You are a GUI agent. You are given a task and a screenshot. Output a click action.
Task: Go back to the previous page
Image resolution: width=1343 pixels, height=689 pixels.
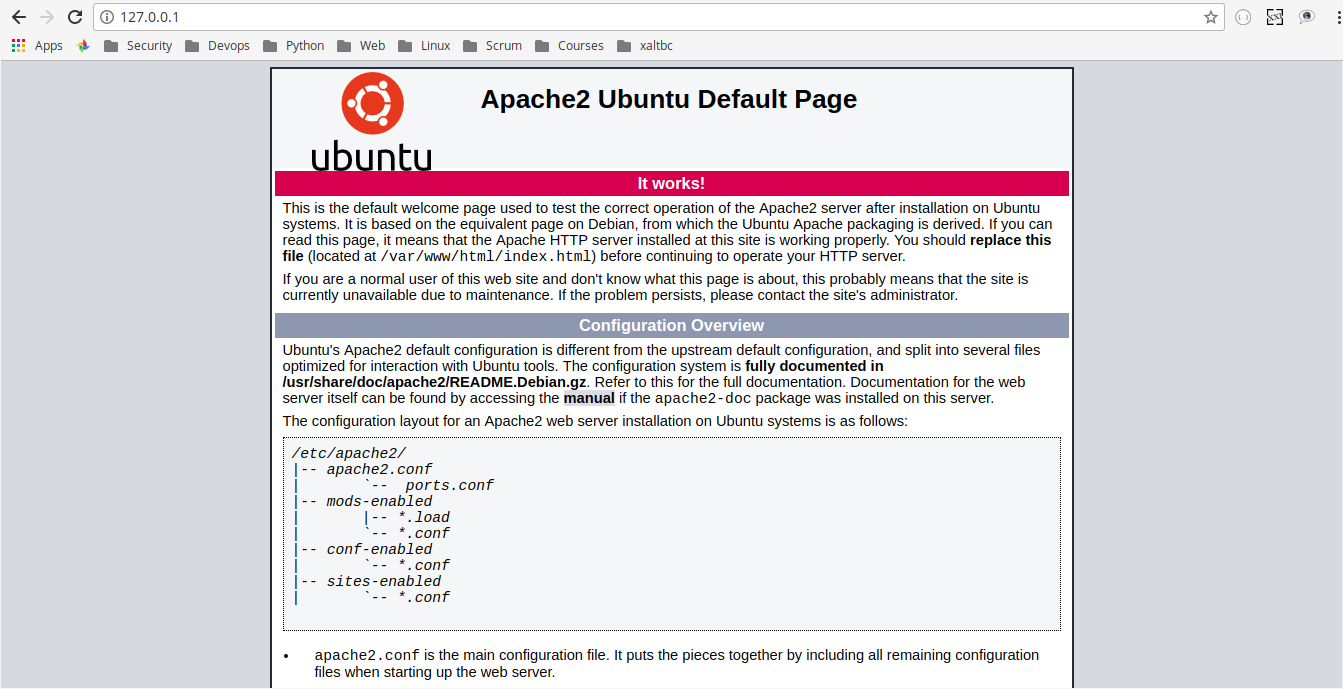(x=19, y=17)
